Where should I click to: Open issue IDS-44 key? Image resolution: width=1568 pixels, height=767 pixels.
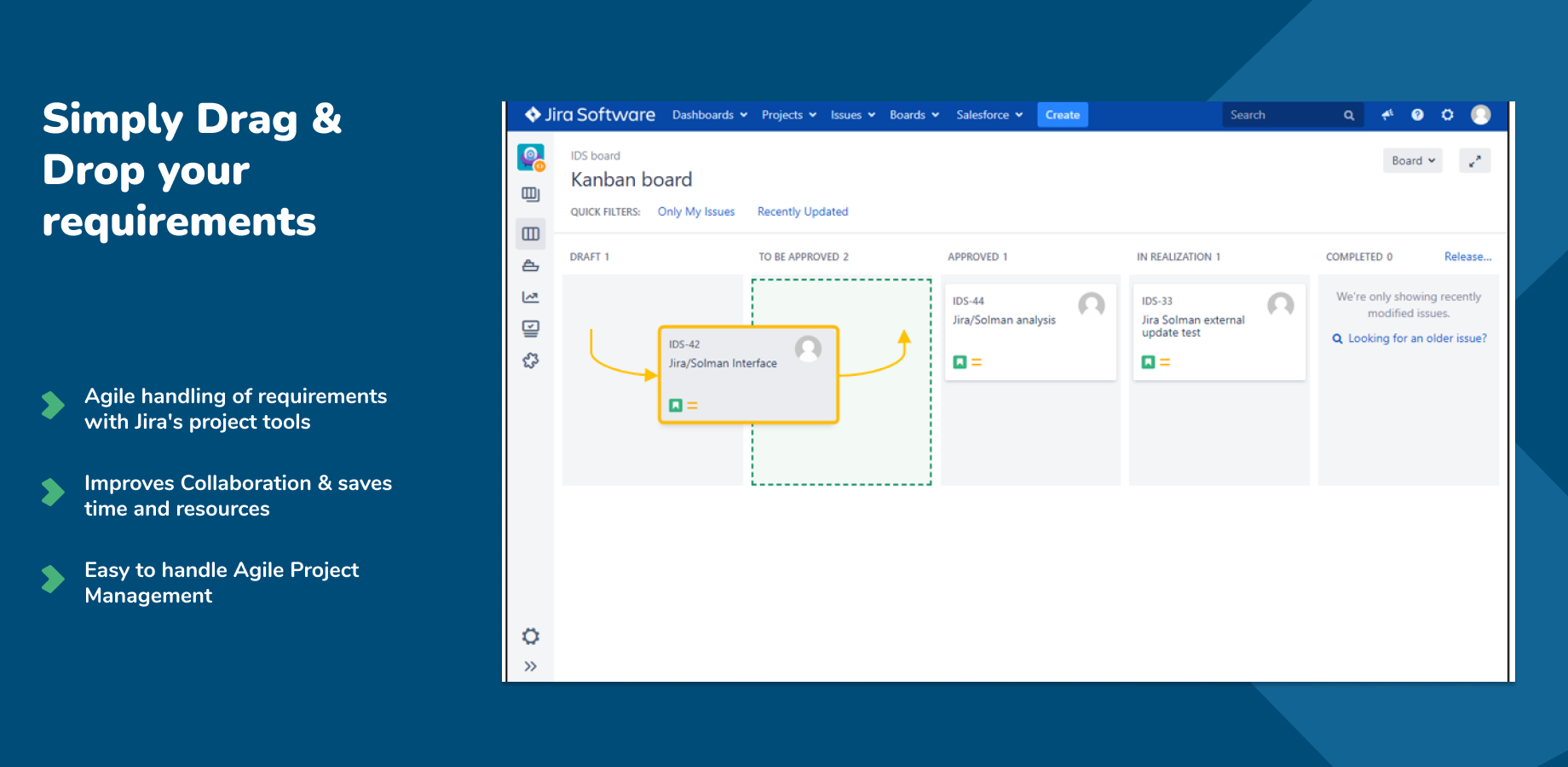pos(968,301)
